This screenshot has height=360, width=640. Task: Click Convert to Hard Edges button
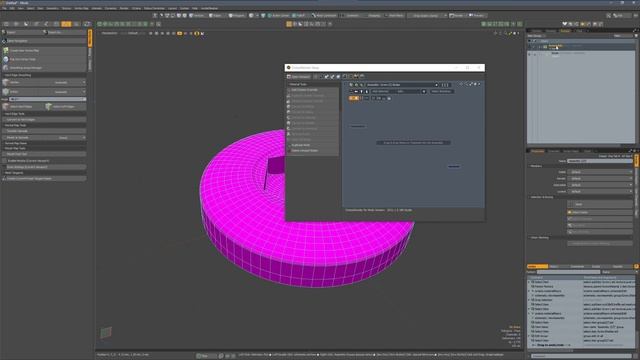pos(44,120)
